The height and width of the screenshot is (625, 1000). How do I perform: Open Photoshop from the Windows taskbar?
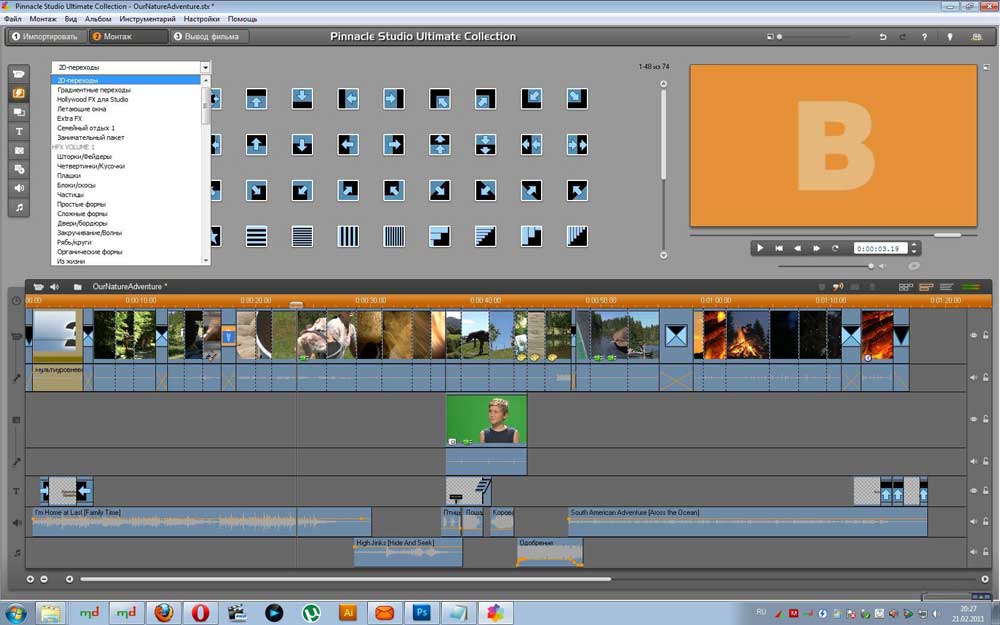coord(422,612)
